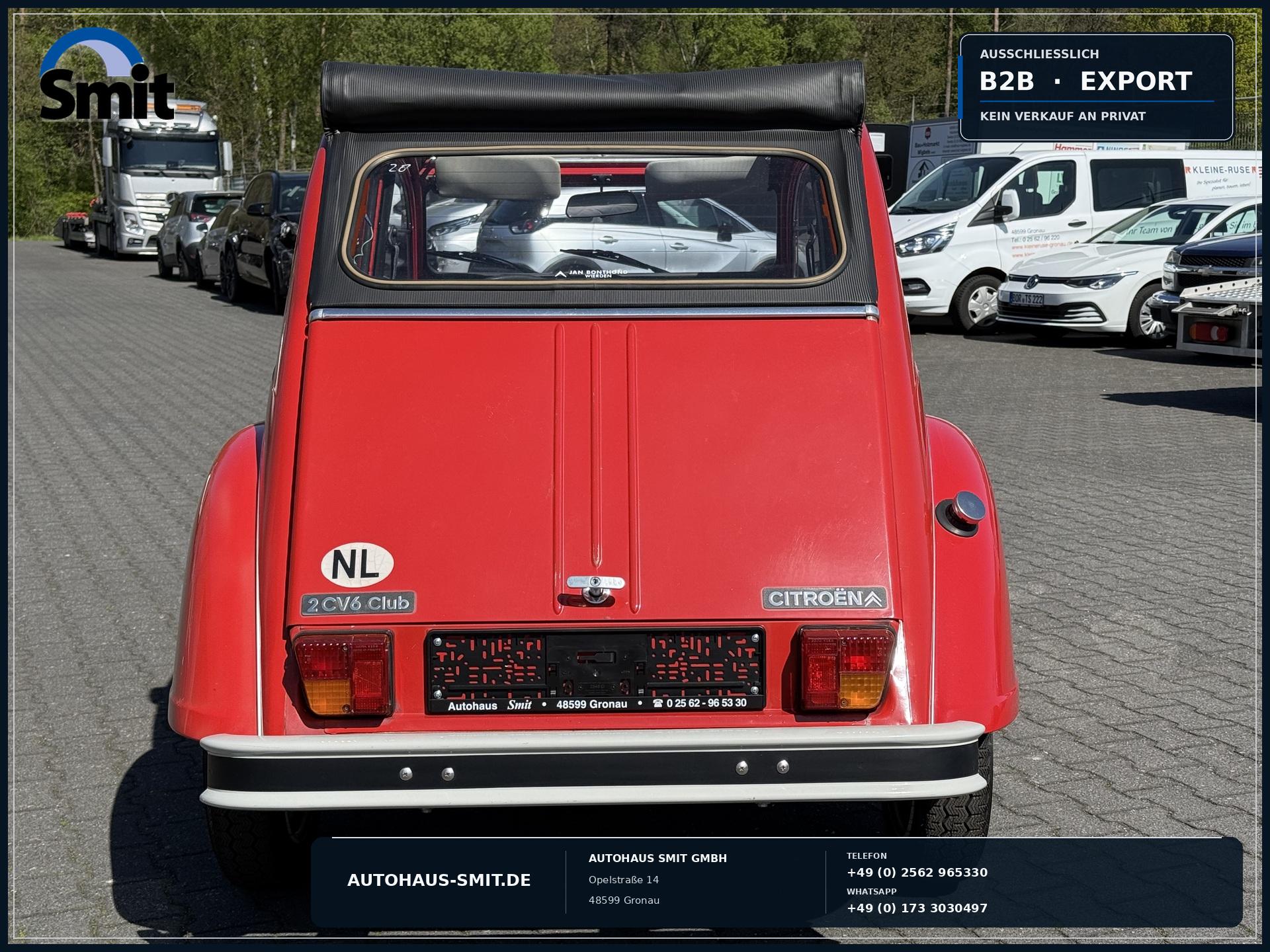
Task: Click the "CITROËN" badge on the trunk
Action: (824, 598)
